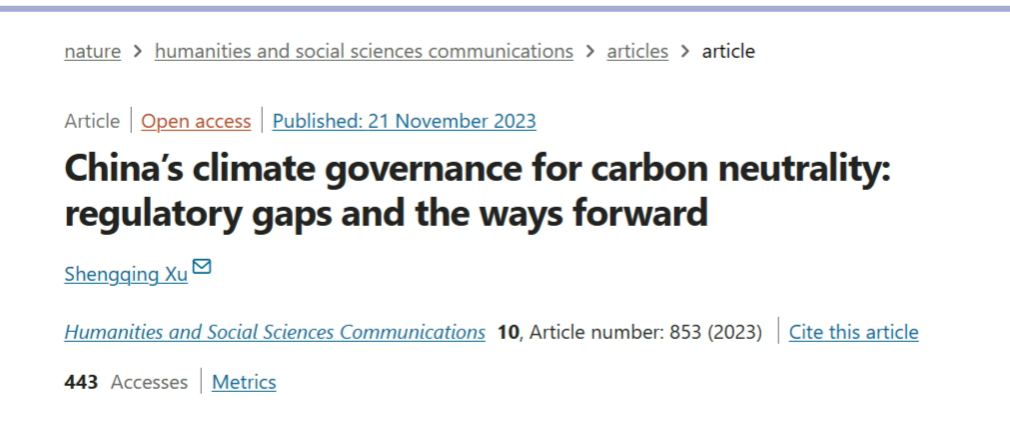This screenshot has height=421, width=1010.
Task: View the article Metrics link
Action: click(x=244, y=382)
